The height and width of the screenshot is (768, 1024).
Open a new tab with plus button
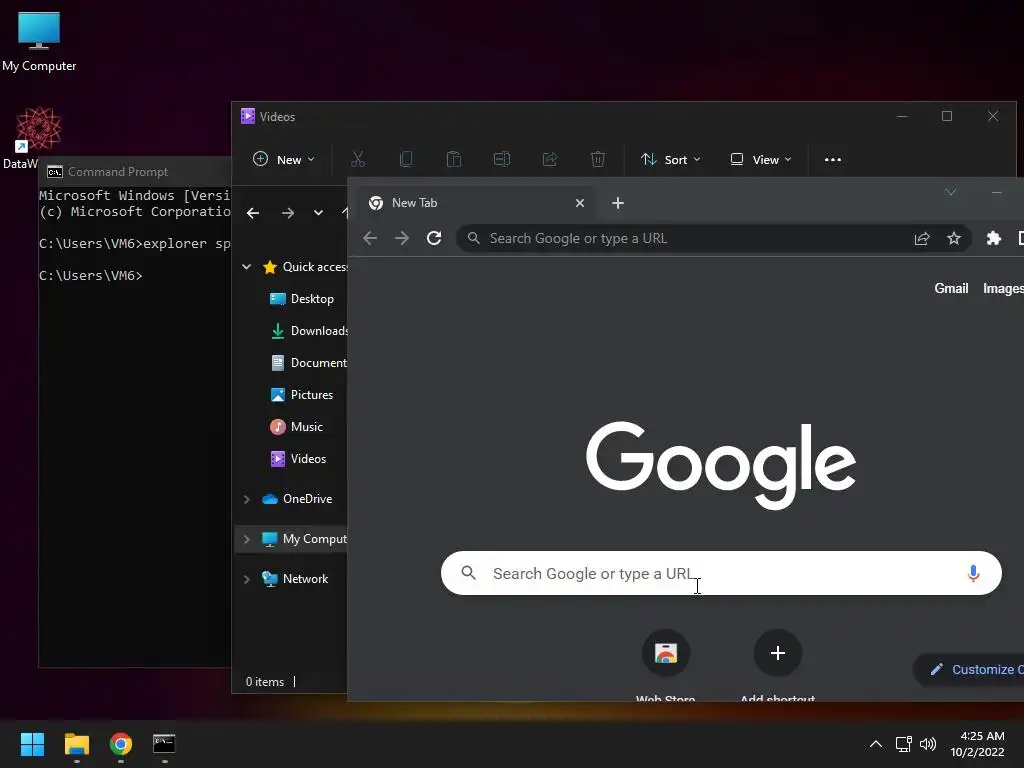(x=618, y=203)
